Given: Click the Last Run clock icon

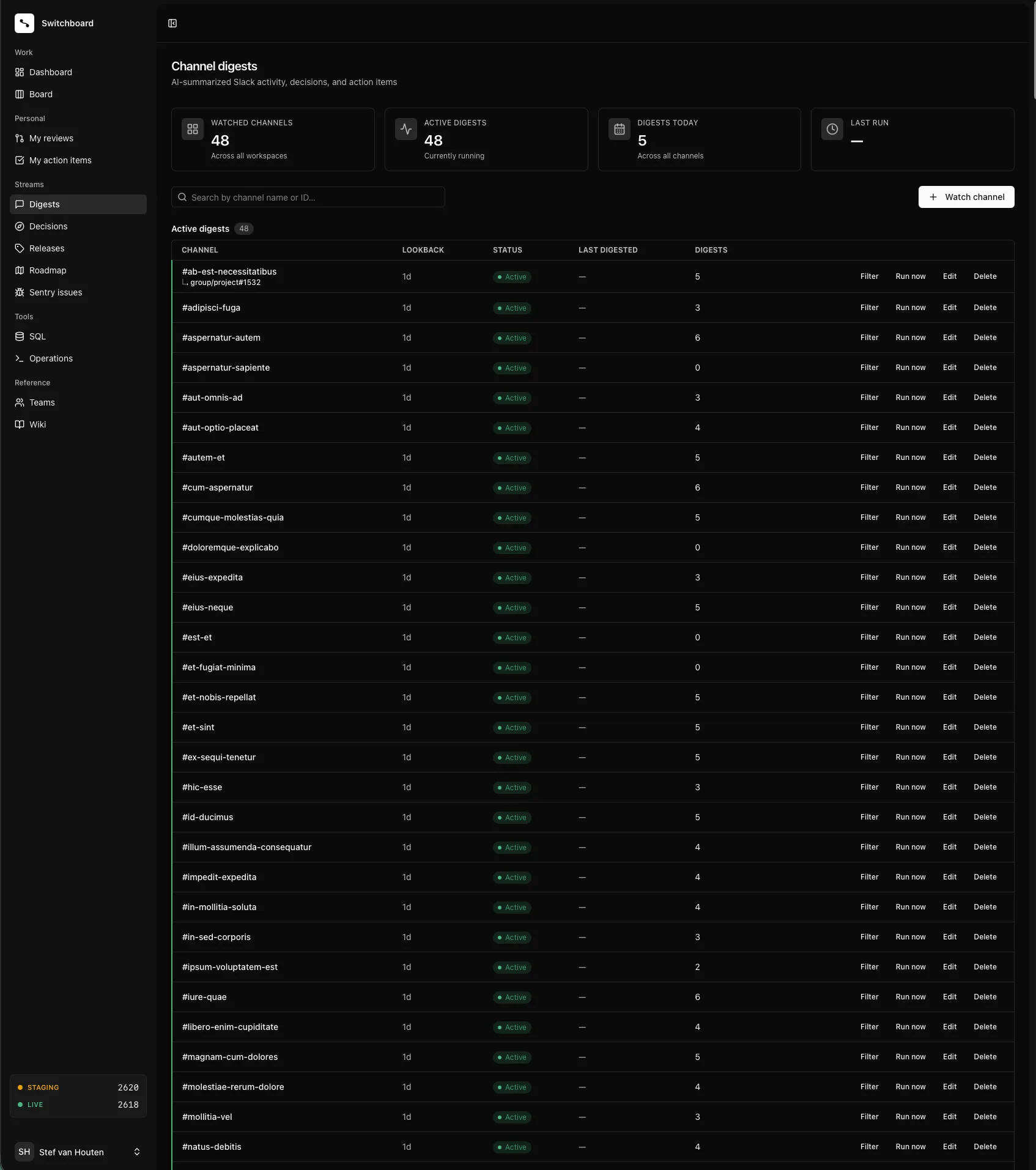Looking at the screenshot, I should [x=832, y=129].
